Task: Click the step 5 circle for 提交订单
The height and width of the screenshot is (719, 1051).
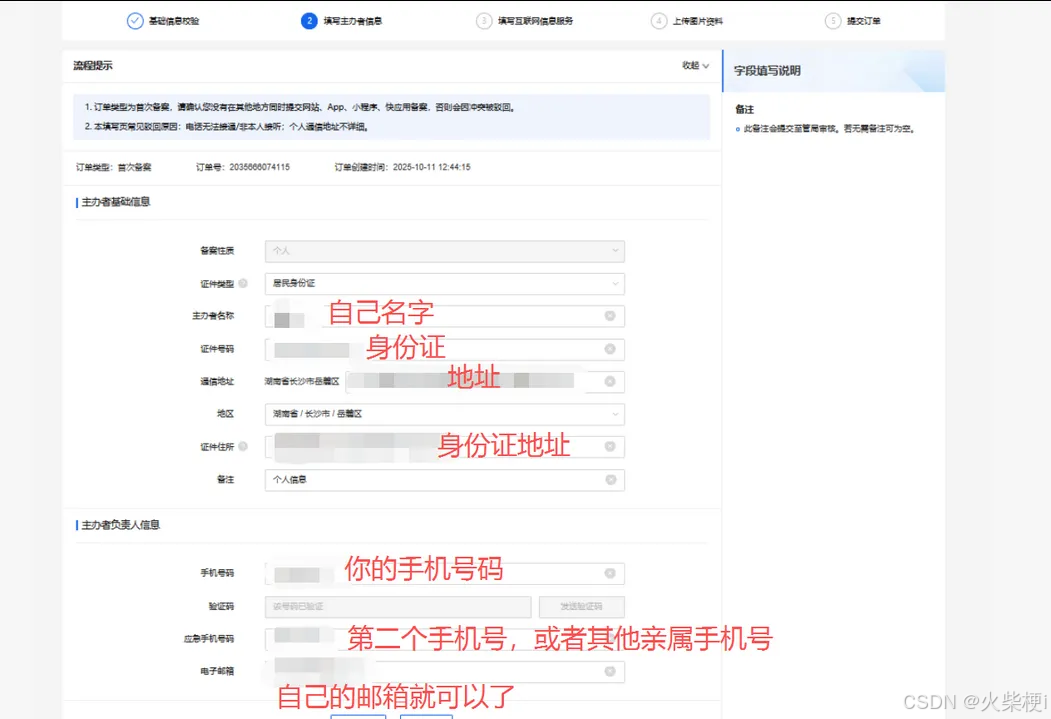Action: (833, 21)
